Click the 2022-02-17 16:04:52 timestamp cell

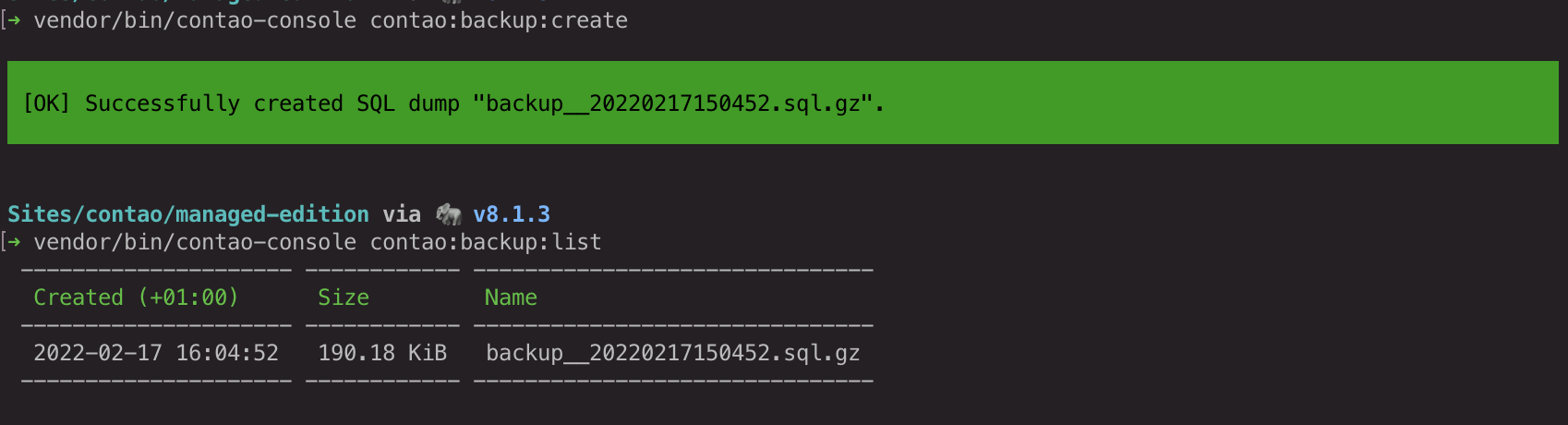pyautogui.click(x=156, y=353)
